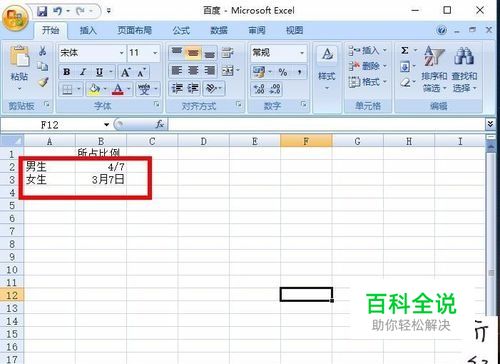Image resolution: width=500 pixels, height=364 pixels.
Task: Apply cell borders
Action: click(67, 89)
